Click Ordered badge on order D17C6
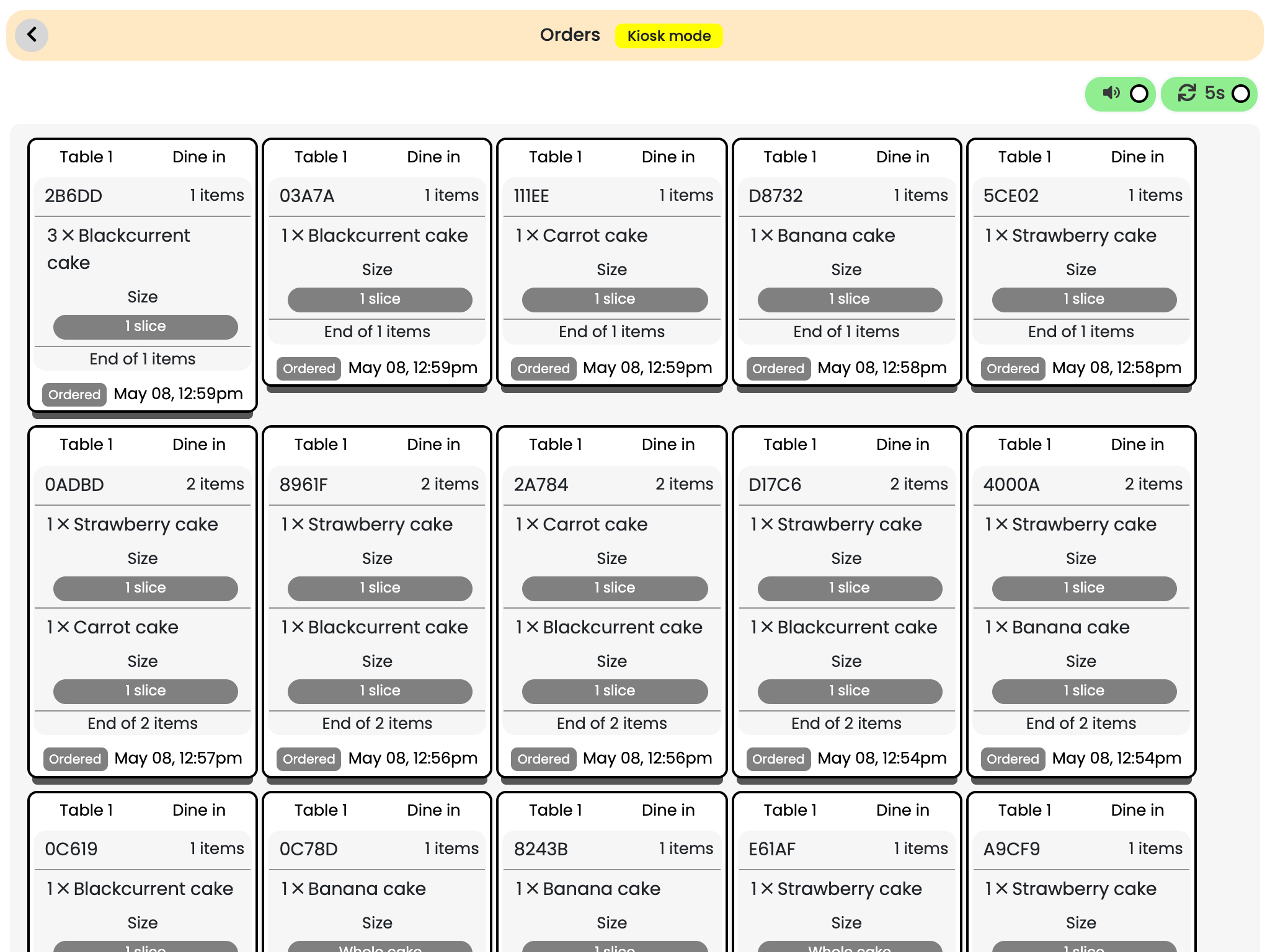 pyautogui.click(x=778, y=759)
